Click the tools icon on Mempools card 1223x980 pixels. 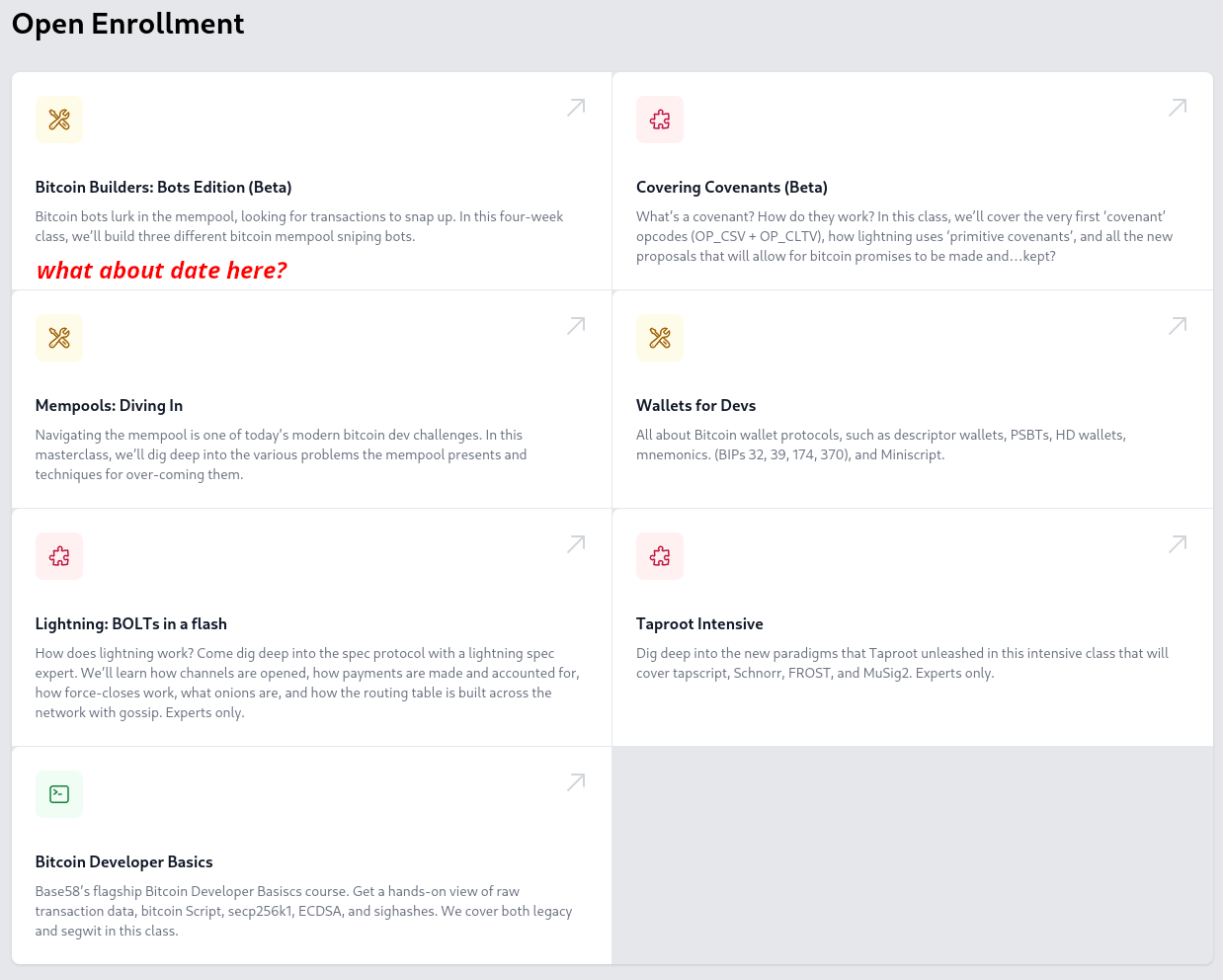[x=59, y=338]
